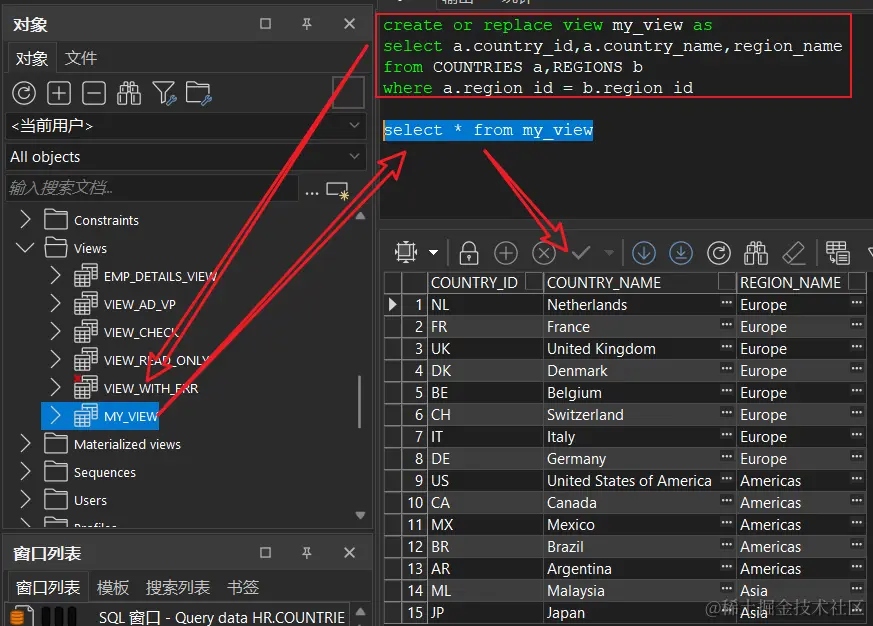This screenshot has width=873, height=626.
Task: Open the folder configuration icon
Action: [x=199, y=93]
